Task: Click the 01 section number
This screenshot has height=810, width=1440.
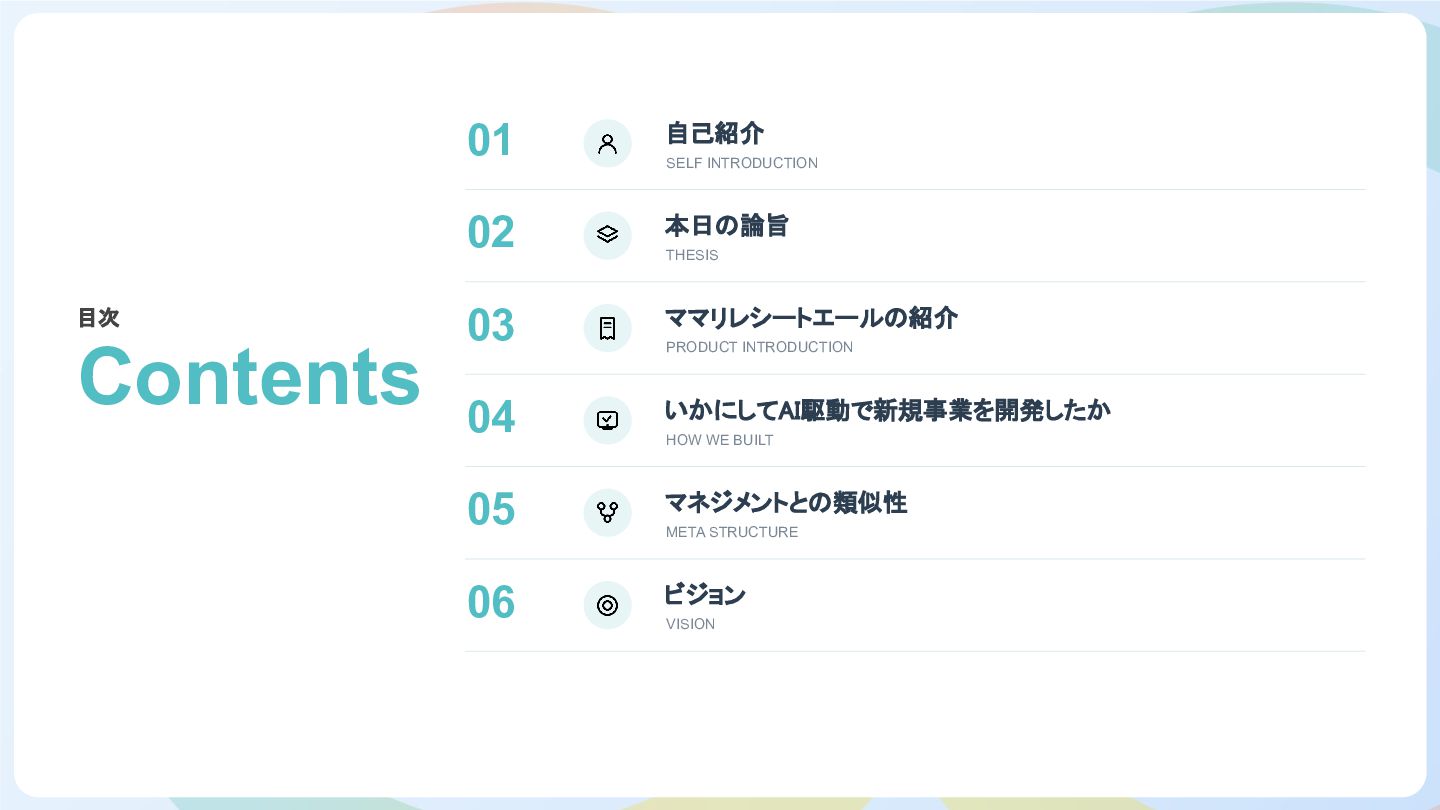Action: click(490, 141)
